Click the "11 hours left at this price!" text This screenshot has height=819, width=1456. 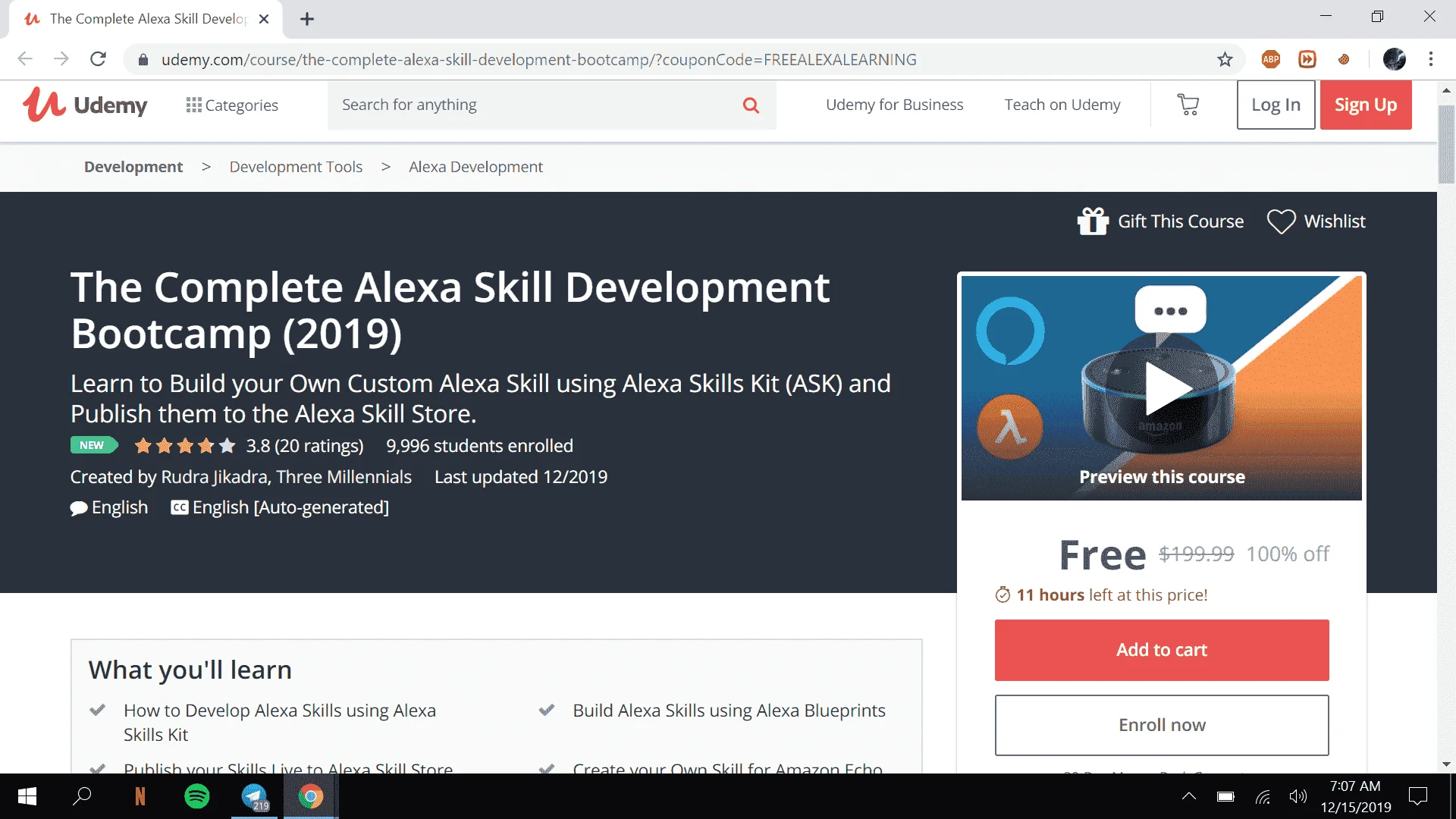[x=1112, y=595]
